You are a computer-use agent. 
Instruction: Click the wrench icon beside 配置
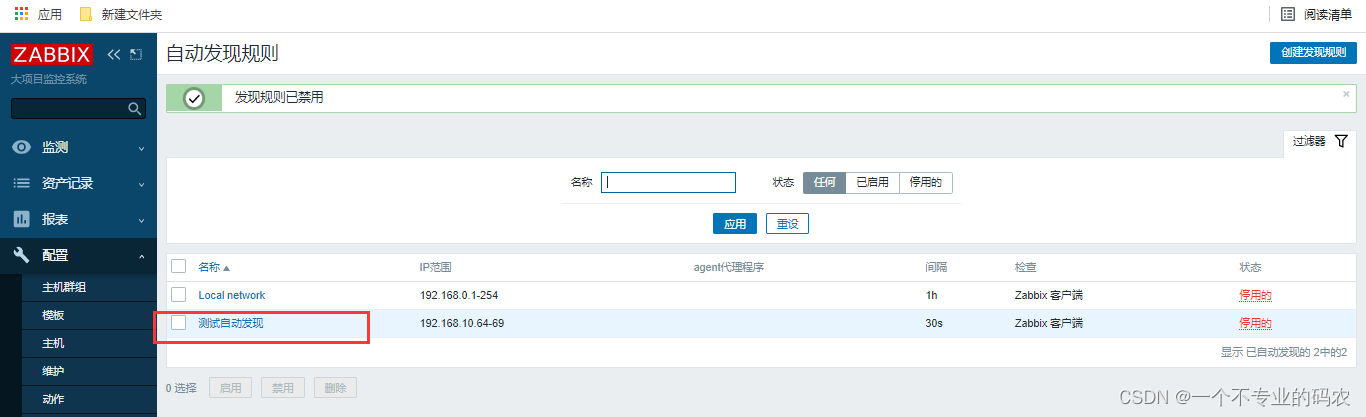(21, 255)
